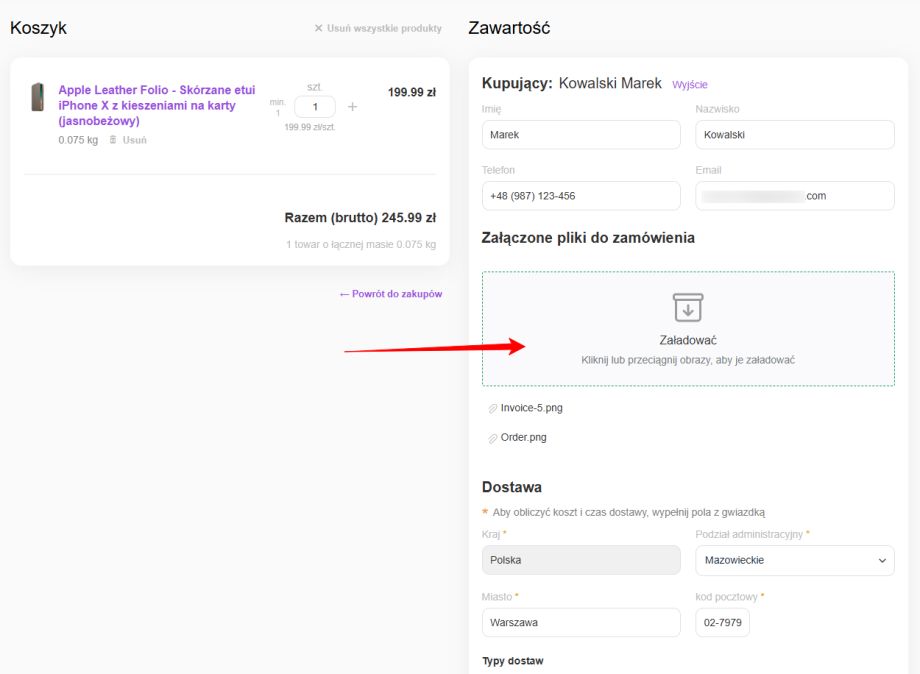The image size is (920, 674).
Task: Remove the item via the Usuń link
Action: point(134,140)
